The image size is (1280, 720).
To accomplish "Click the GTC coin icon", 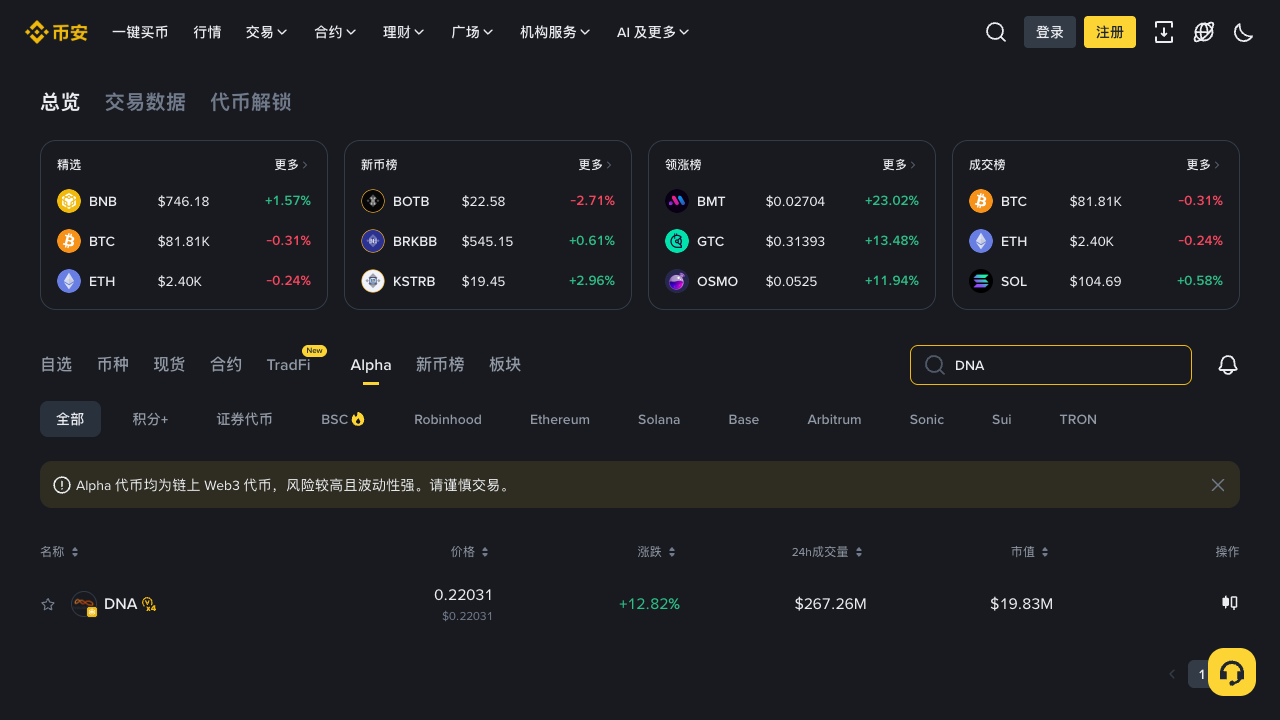I will (677, 241).
